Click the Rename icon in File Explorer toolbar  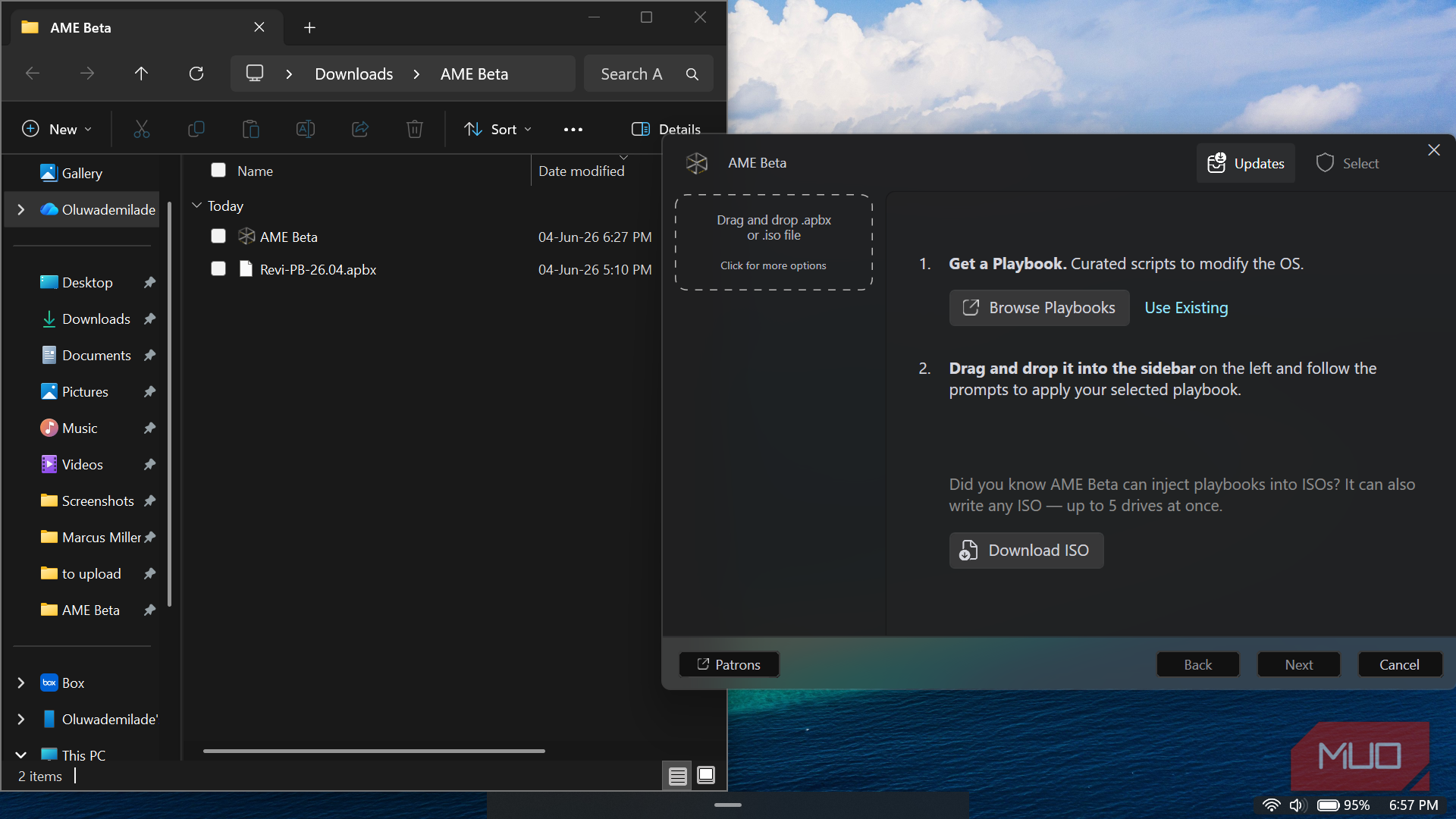(306, 130)
